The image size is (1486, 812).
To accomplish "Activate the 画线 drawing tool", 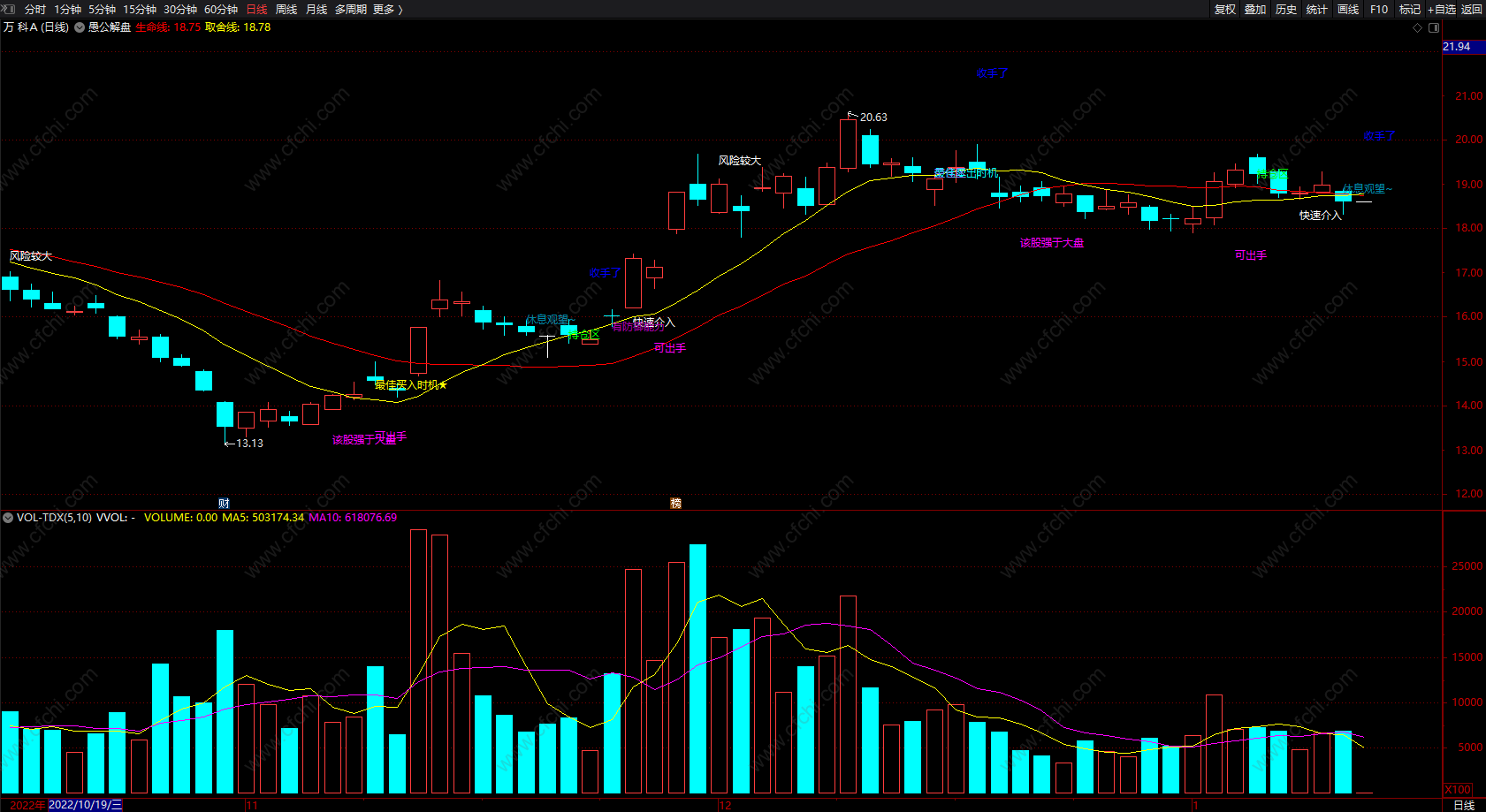I will click(x=1348, y=9).
